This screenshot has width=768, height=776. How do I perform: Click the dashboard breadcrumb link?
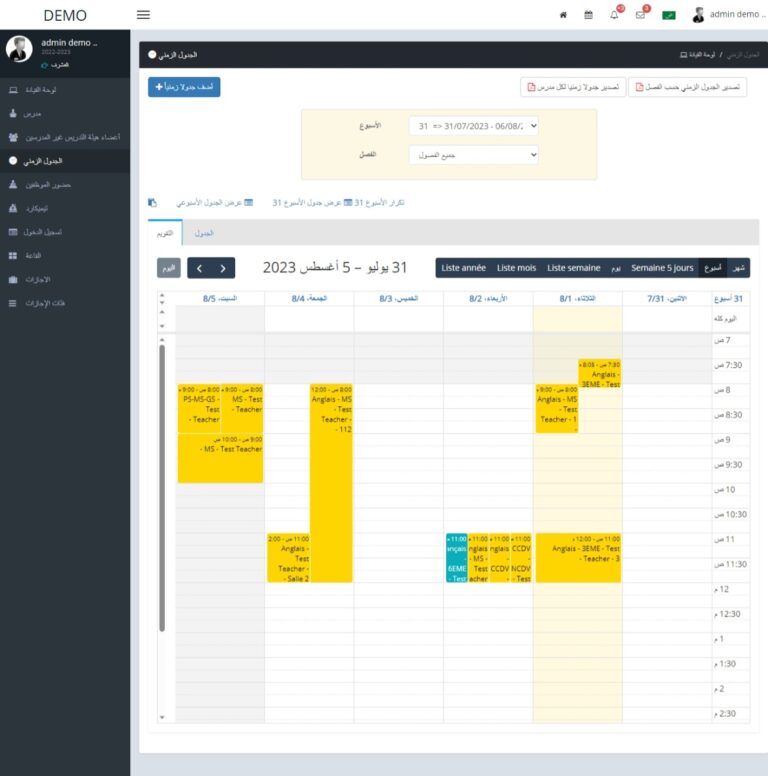[697, 54]
